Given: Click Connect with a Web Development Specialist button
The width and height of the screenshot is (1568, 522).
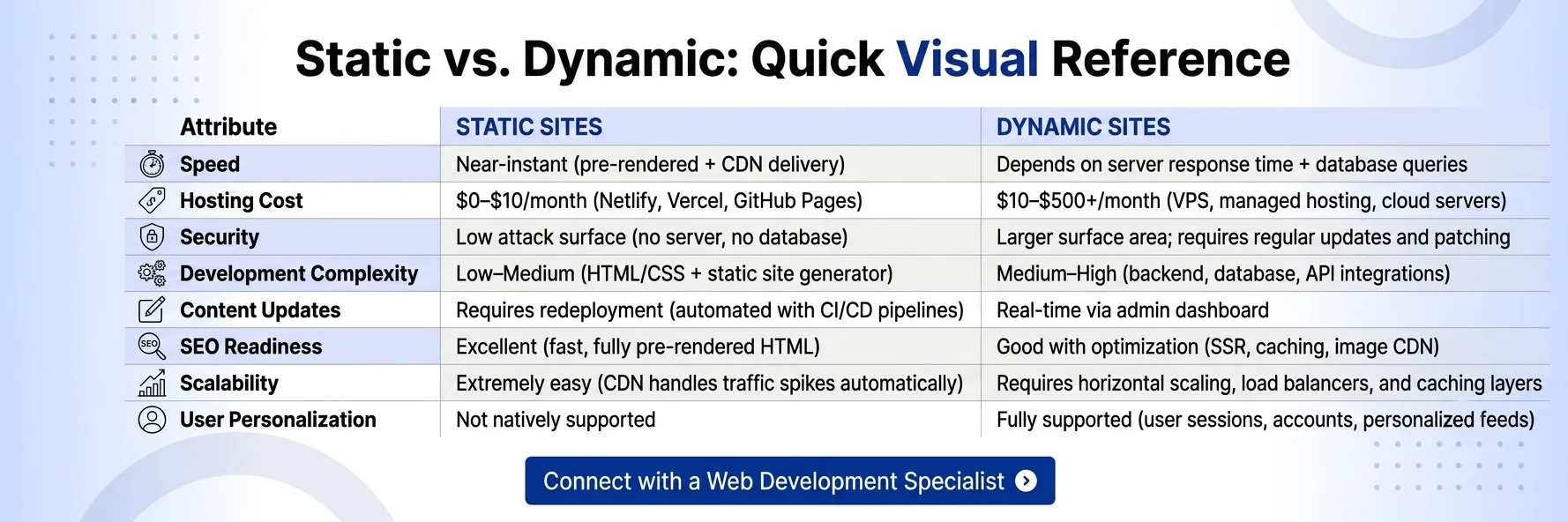Looking at the screenshot, I should pos(789,481).
